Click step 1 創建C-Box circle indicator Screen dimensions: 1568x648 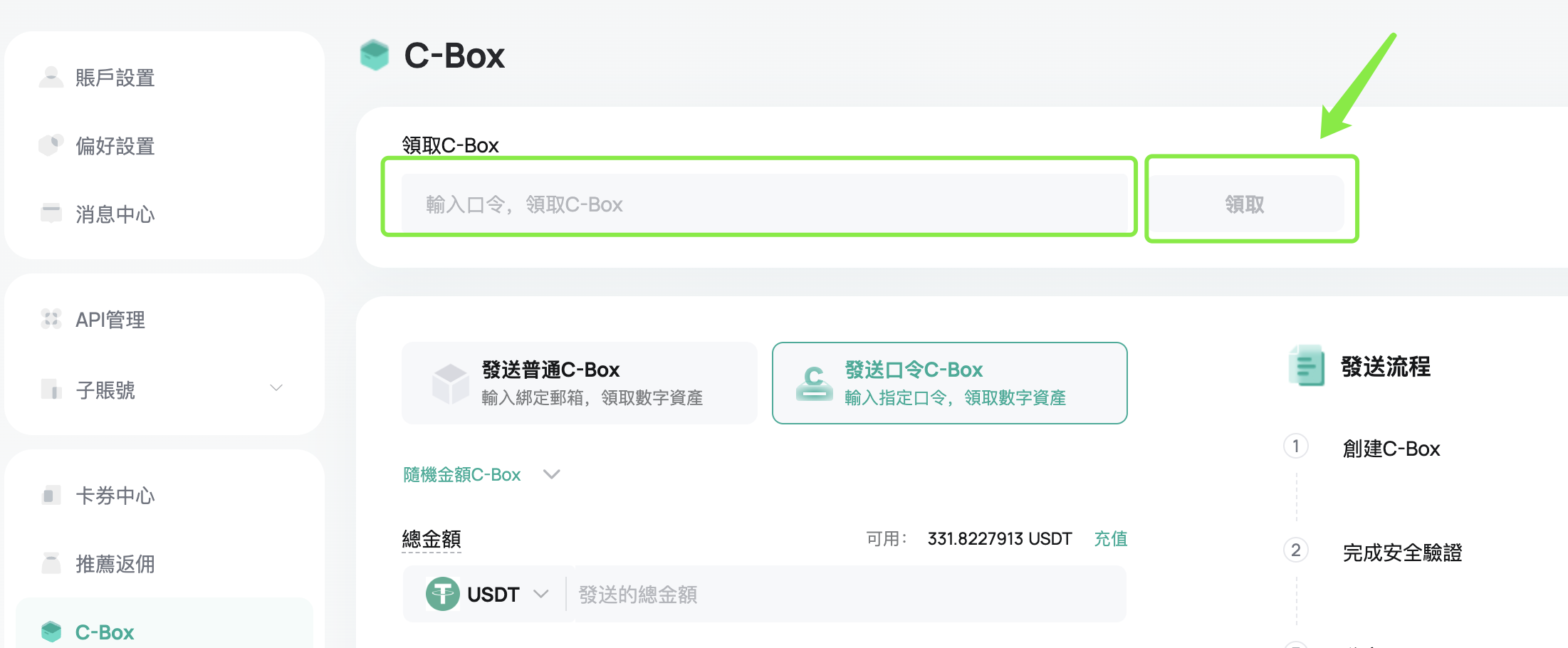[1296, 446]
